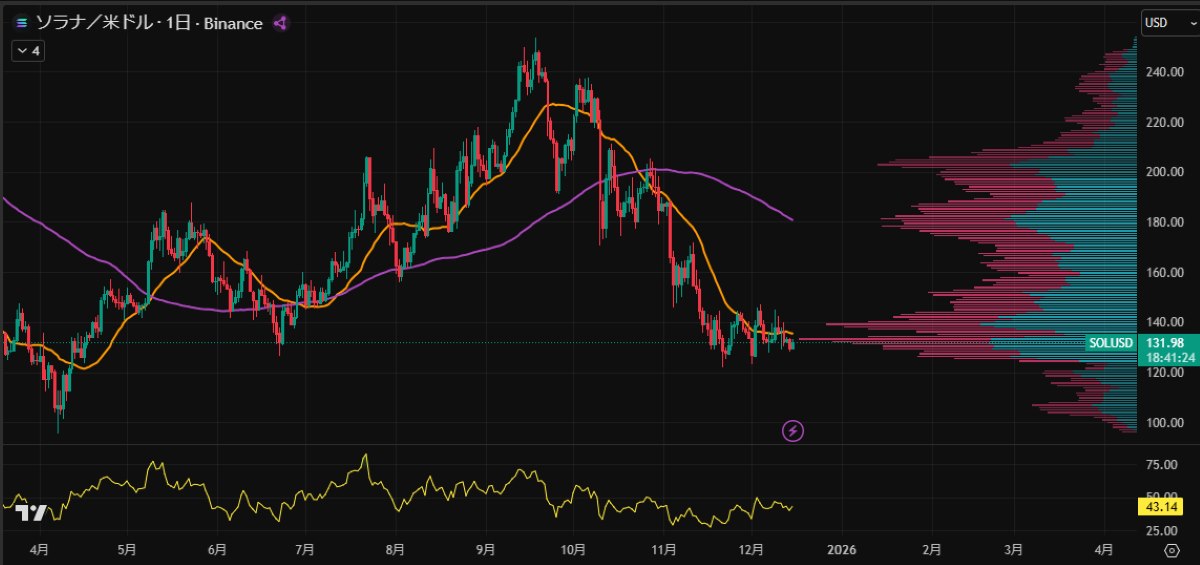The height and width of the screenshot is (565, 1200).
Task: Expand the collapsed indicators legend showing 4
Action: (28, 50)
